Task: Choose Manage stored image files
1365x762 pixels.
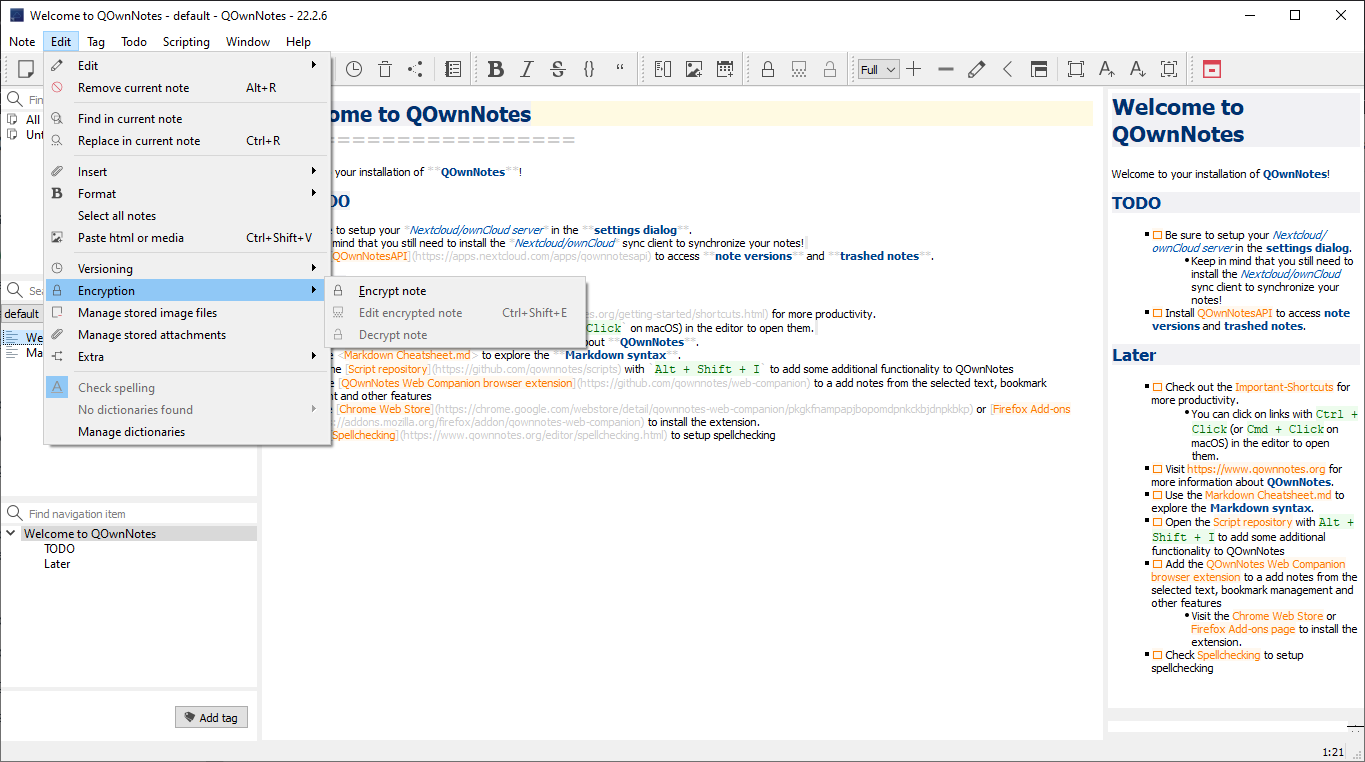Action: click(187, 312)
